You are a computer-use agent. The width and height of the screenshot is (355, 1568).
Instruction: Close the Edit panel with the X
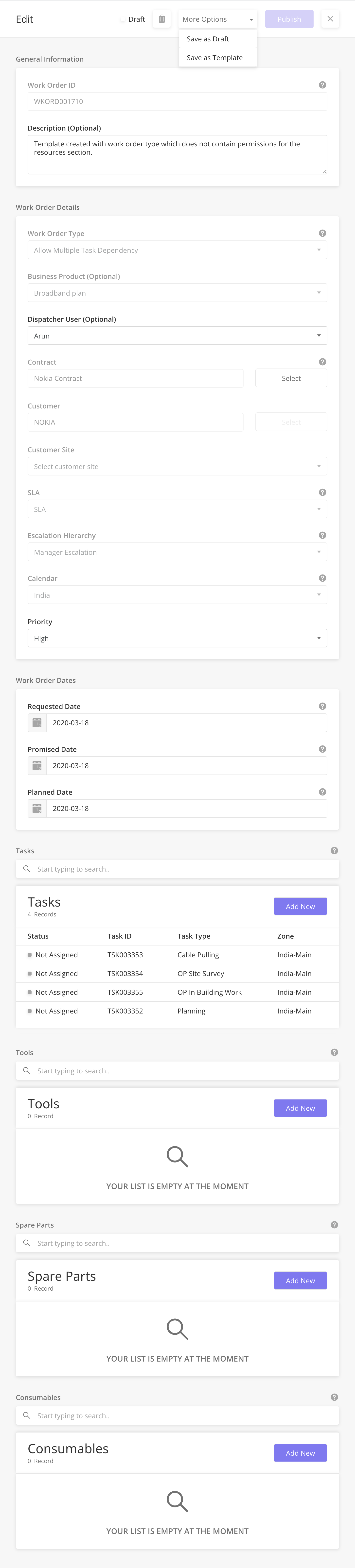point(330,19)
